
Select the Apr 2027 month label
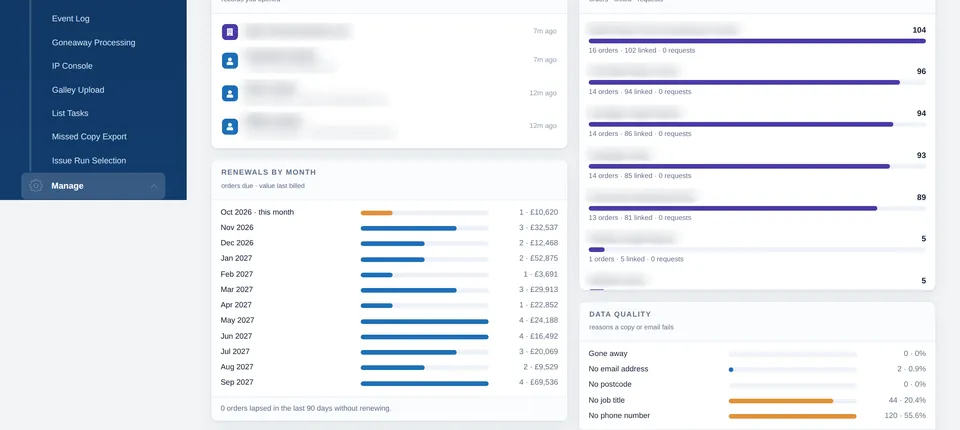point(236,305)
